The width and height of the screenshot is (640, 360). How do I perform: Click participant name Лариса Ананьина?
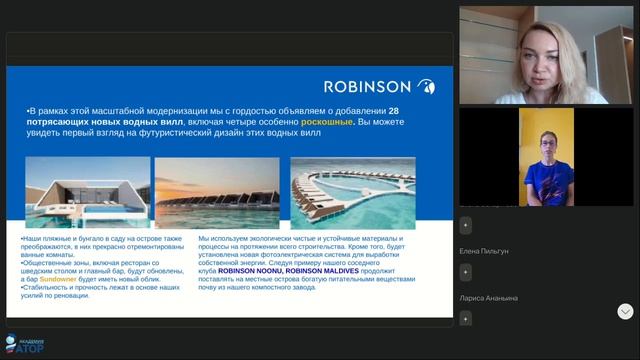(x=489, y=298)
